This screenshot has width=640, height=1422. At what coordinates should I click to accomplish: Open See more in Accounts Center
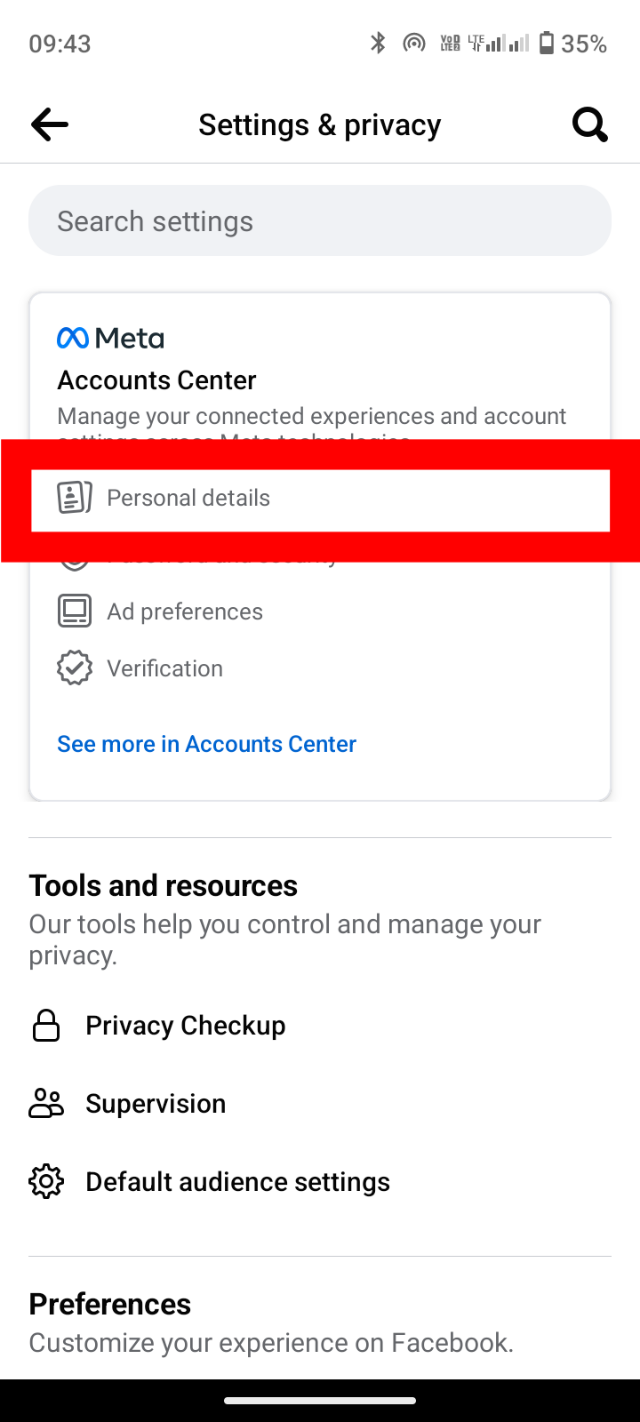206,744
